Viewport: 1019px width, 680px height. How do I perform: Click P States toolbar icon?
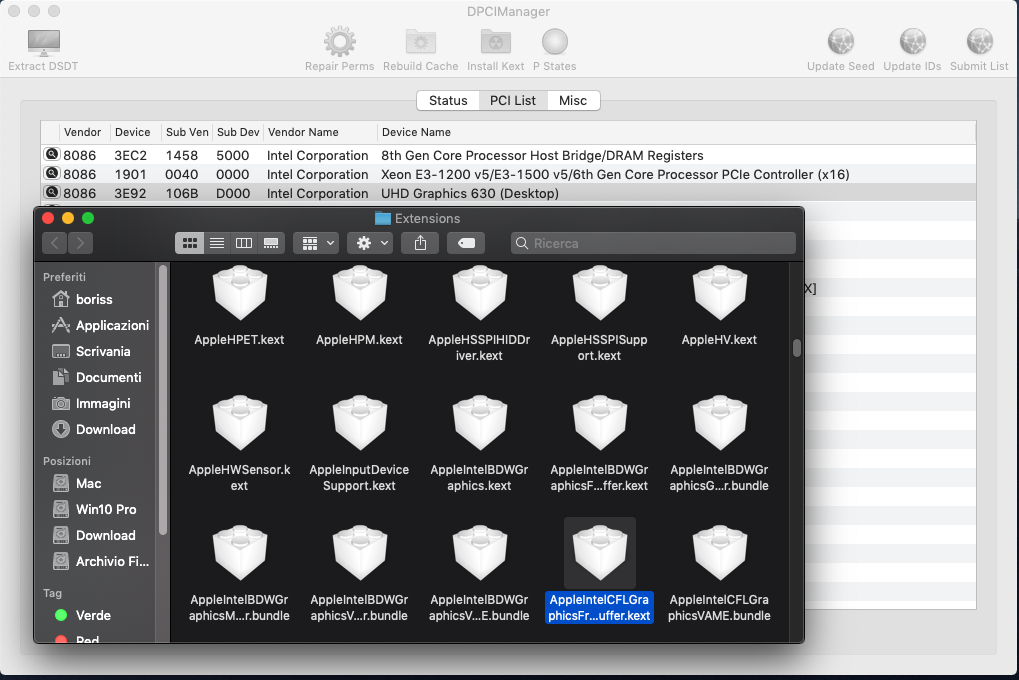tap(554, 42)
